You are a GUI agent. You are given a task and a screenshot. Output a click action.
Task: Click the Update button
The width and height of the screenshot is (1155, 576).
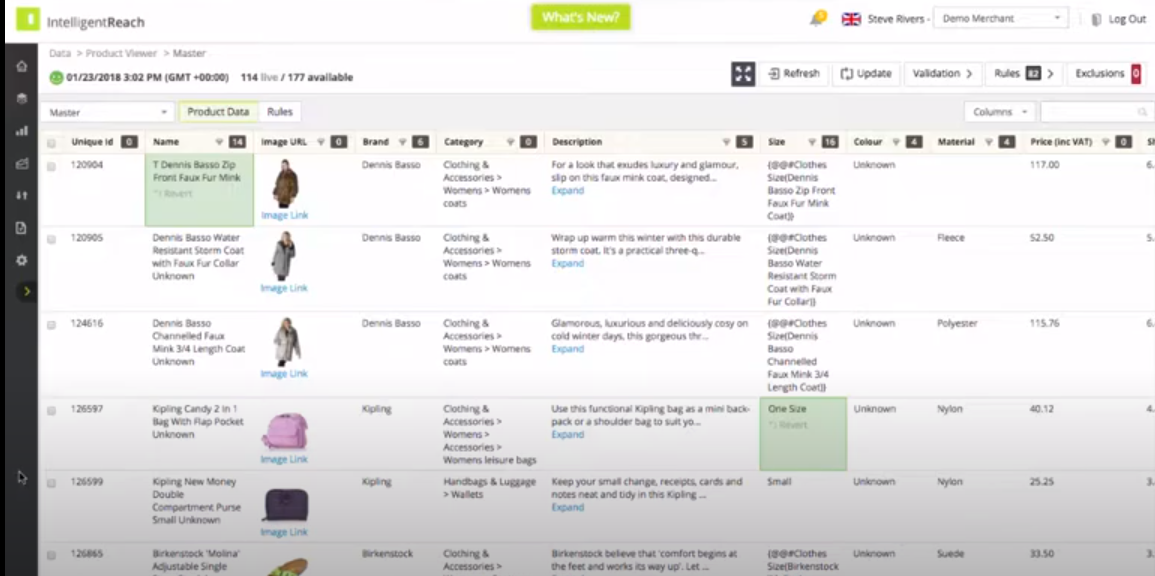tap(866, 74)
